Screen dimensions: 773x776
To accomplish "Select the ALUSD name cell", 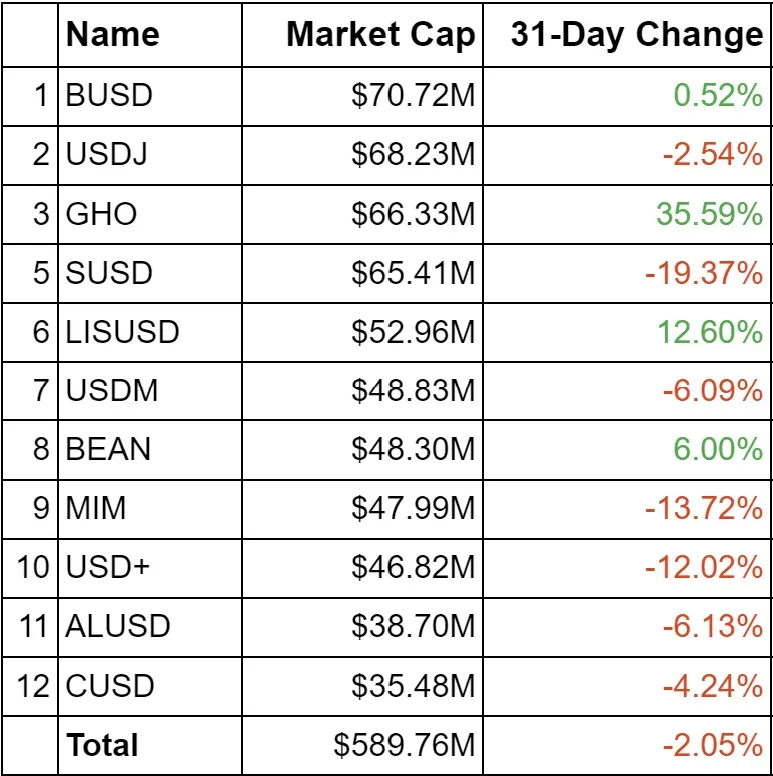I will pos(118,627).
